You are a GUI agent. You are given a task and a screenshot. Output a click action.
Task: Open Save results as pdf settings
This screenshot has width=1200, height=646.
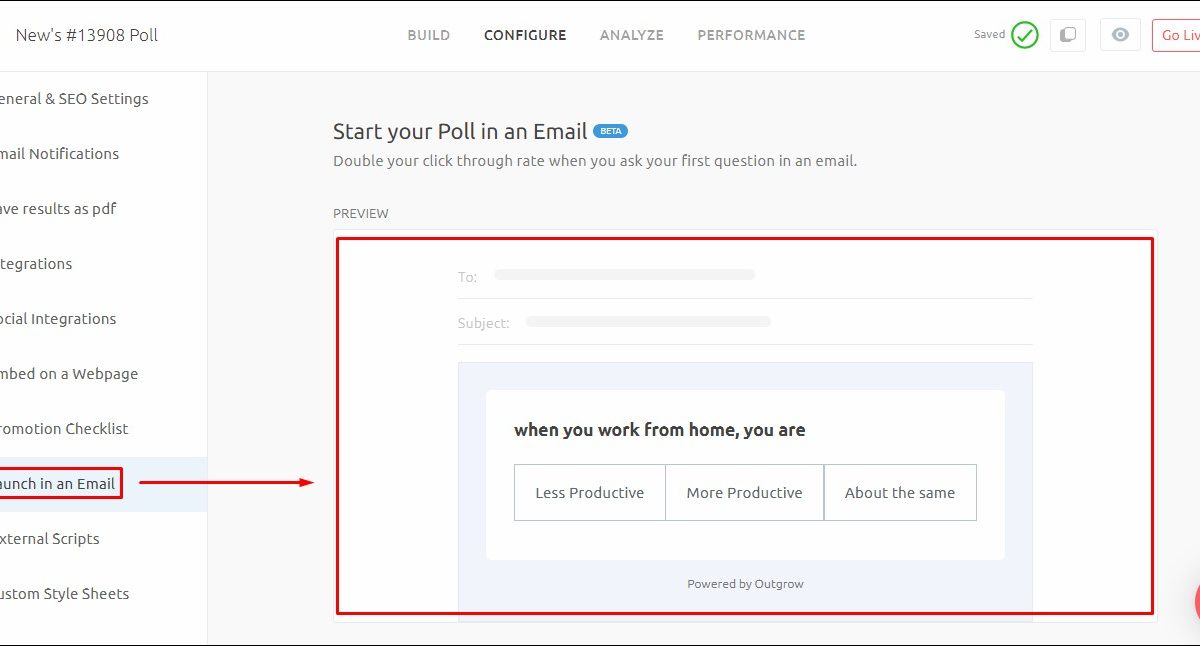[58, 209]
